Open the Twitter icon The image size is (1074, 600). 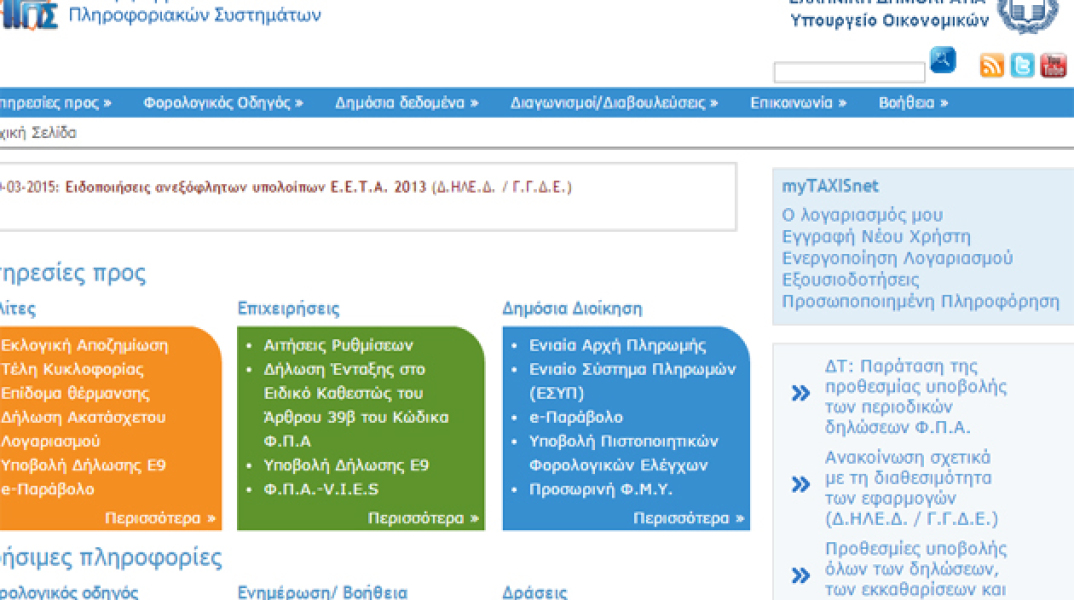pos(1022,65)
